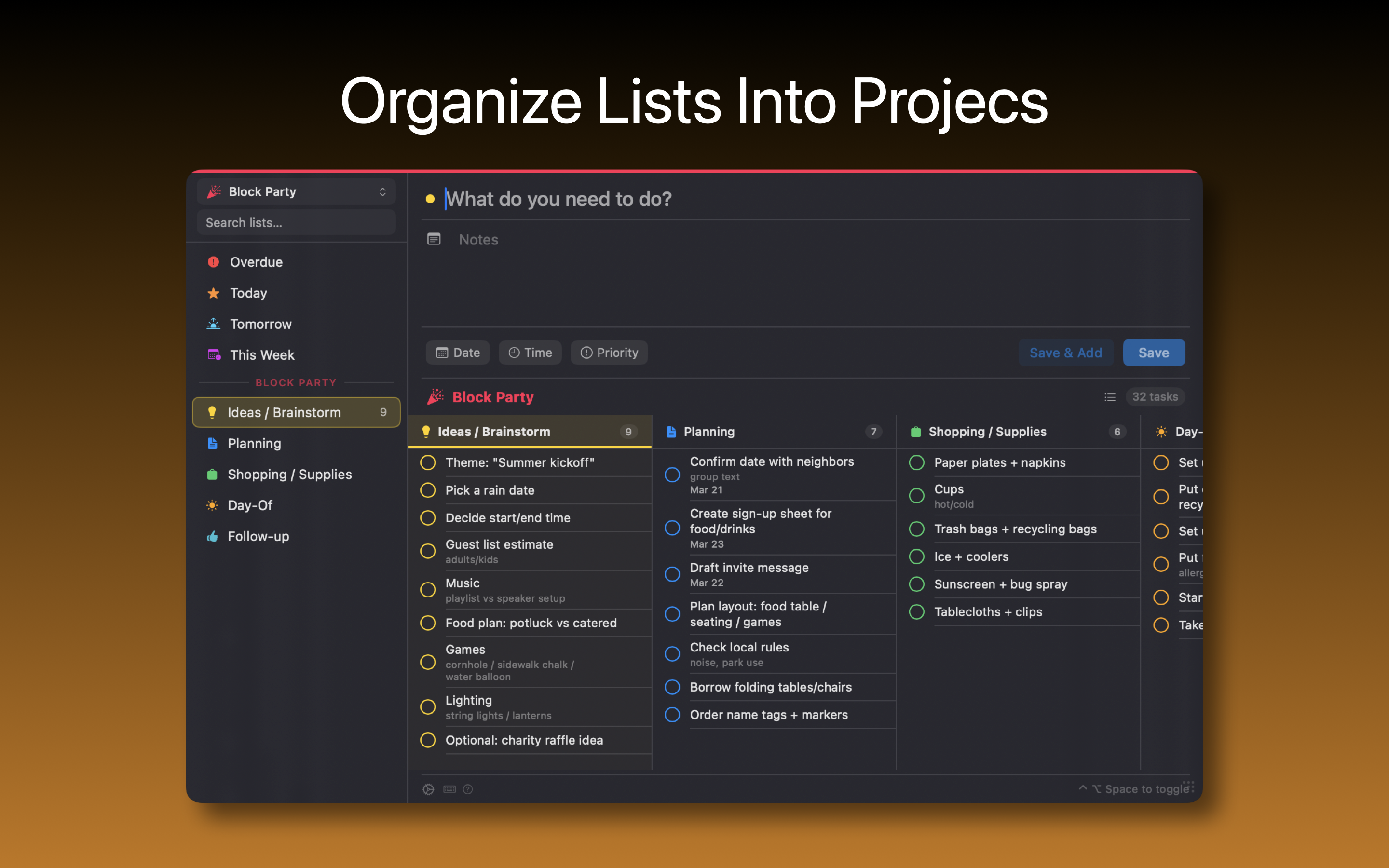Click the window resize grip dots
The image size is (1389, 868).
(x=1188, y=787)
